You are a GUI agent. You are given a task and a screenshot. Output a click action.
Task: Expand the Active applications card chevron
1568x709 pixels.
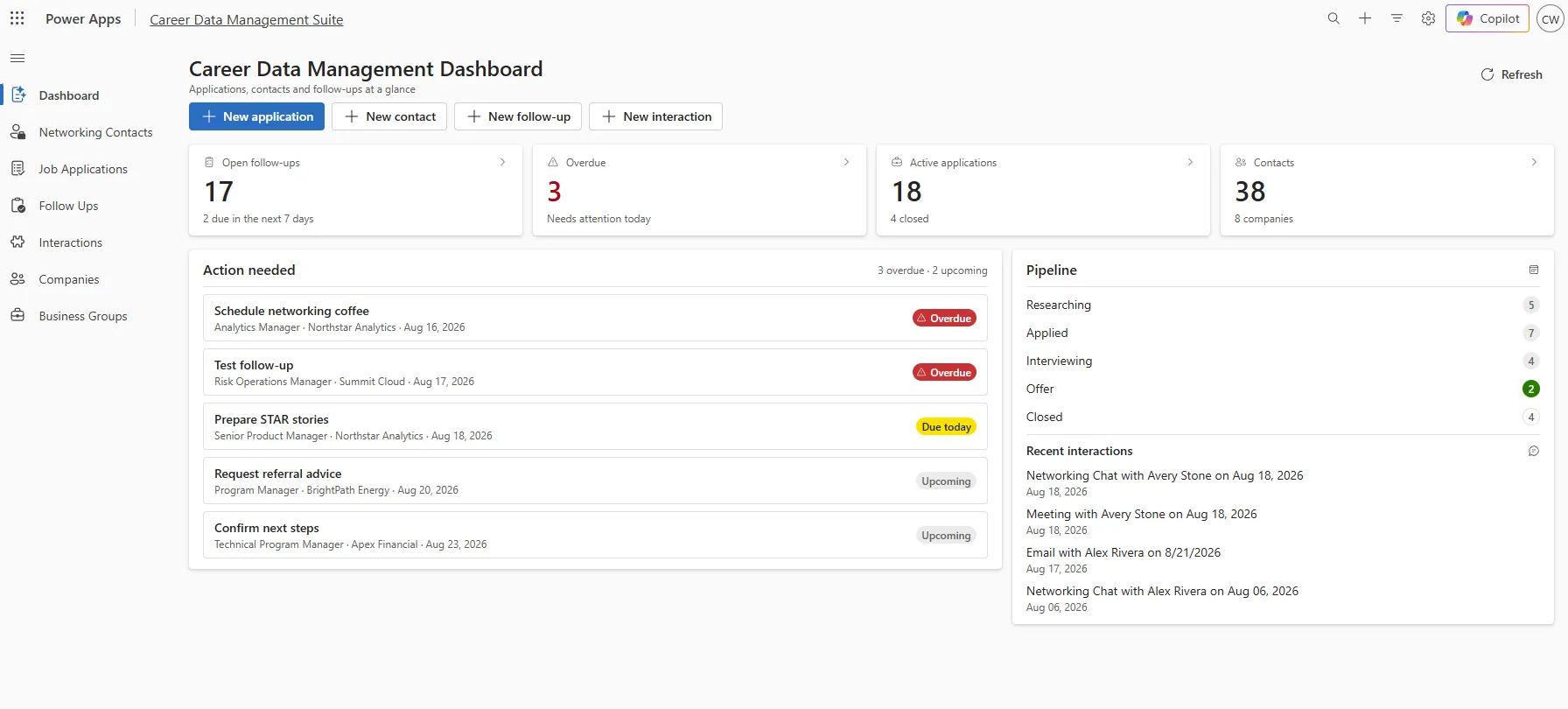click(x=1190, y=162)
